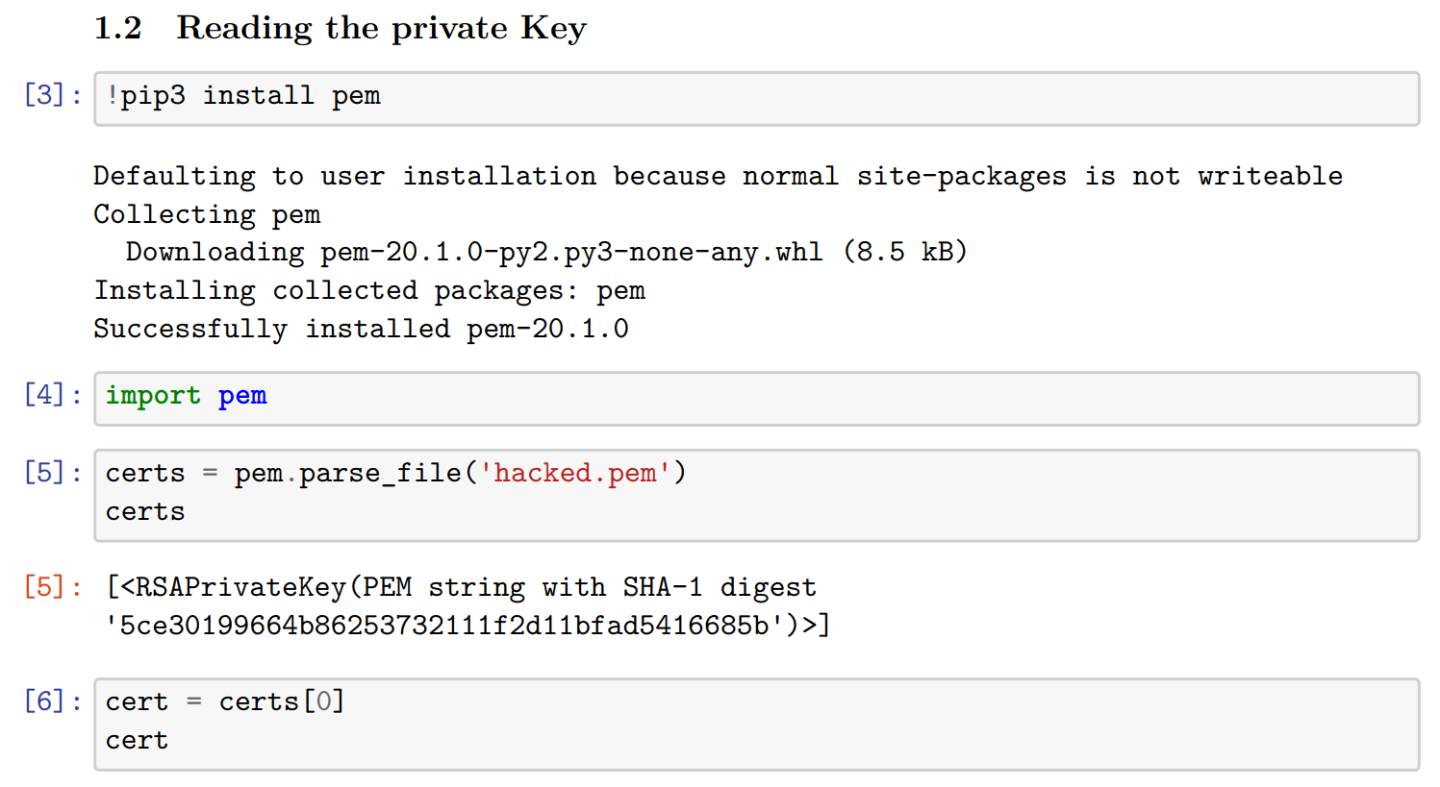Image resolution: width=1440 pixels, height=787 pixels.
Task: Select the red [5] output prompt
Action: click(50, 587)
